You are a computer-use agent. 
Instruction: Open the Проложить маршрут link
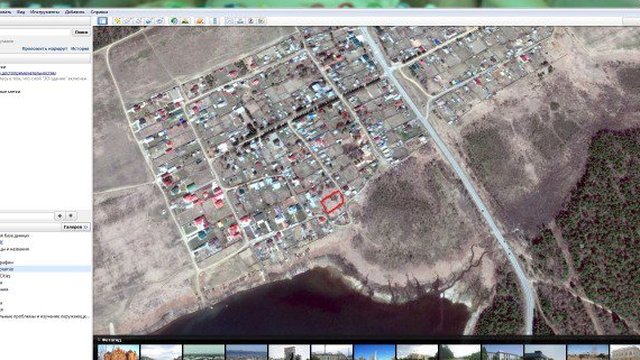point(44,49)
